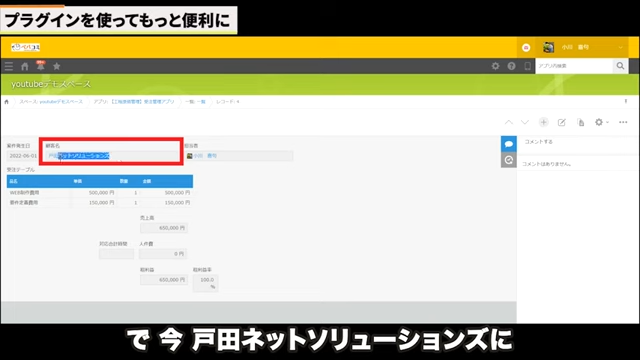Open the three-dot more options menu
Viewport: 640px width, 360px height.
[x=623, y=122]
